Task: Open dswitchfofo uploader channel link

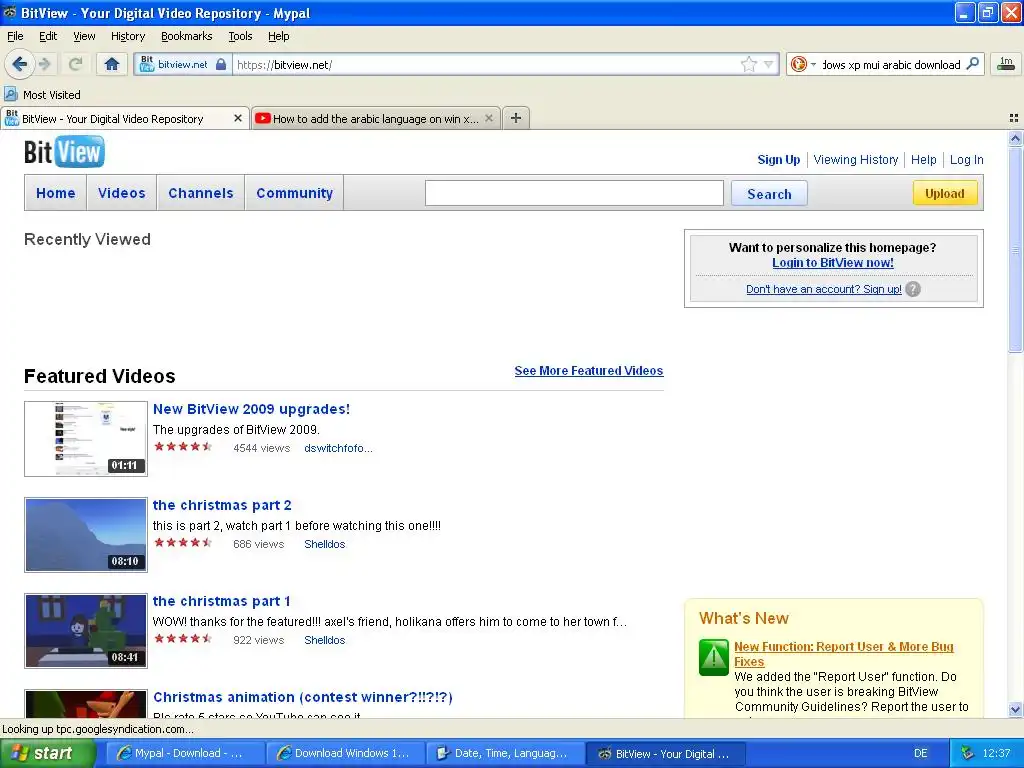Action: [x=338, y=448]
